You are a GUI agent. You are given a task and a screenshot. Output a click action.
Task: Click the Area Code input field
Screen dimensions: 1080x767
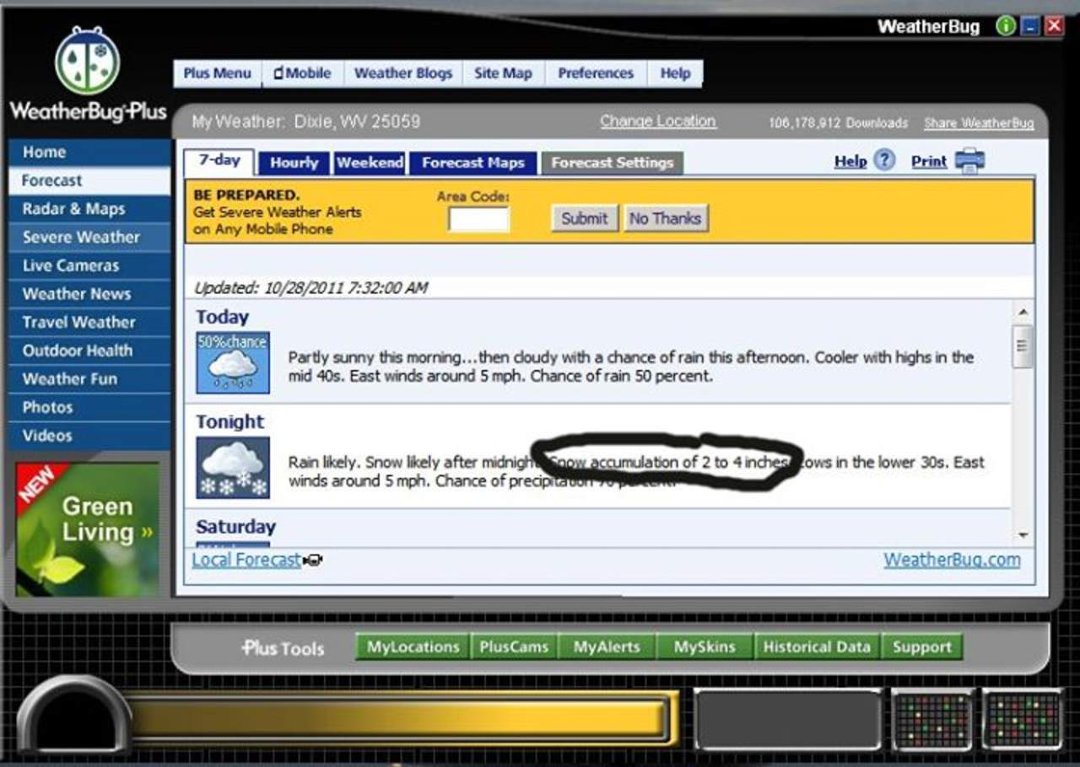pos(479,220)
